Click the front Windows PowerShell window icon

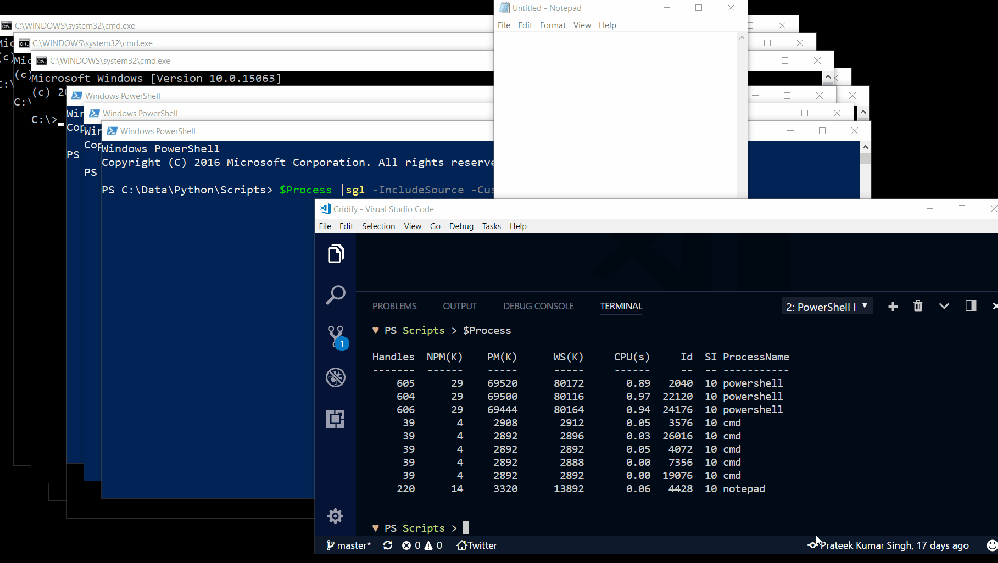pyautogui.click(x=112, y=131)
